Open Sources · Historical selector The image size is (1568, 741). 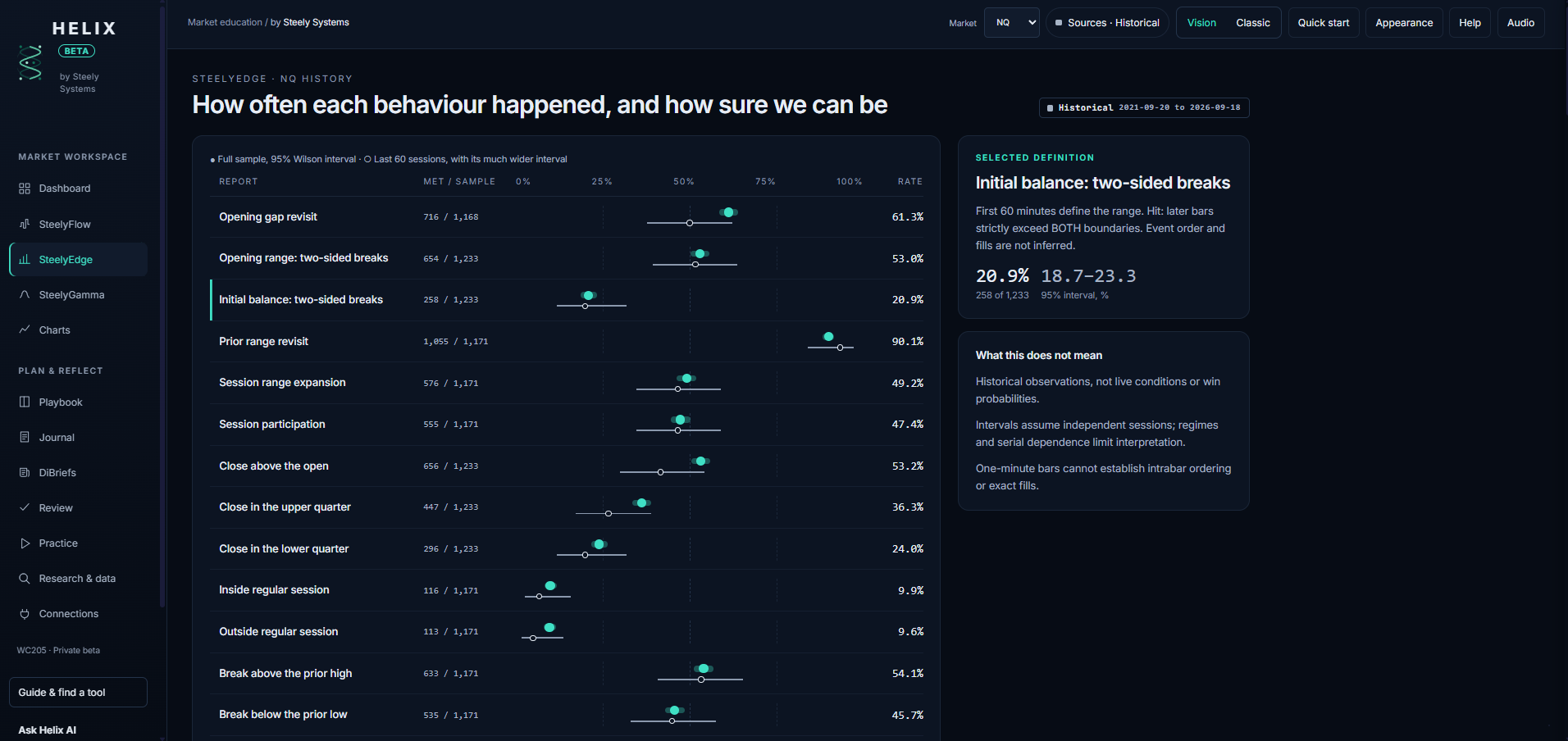(x=1107, y=23)
